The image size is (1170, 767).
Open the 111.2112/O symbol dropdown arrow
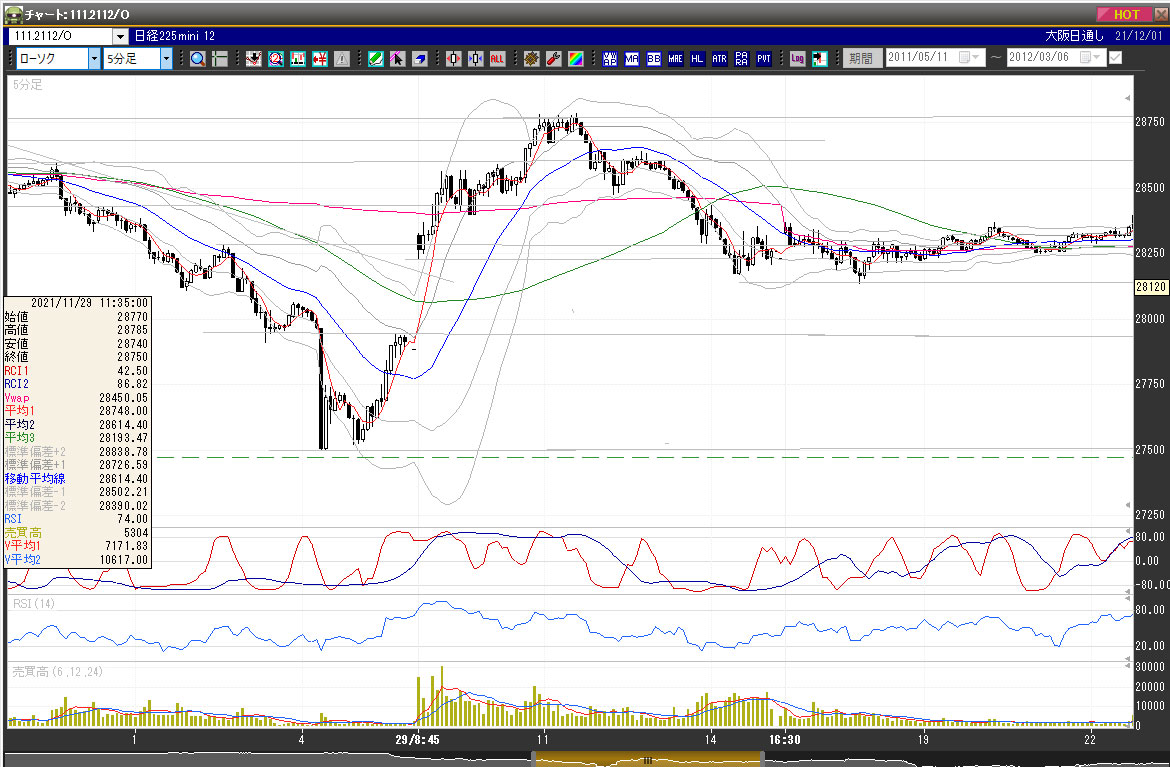coord(121,37)
